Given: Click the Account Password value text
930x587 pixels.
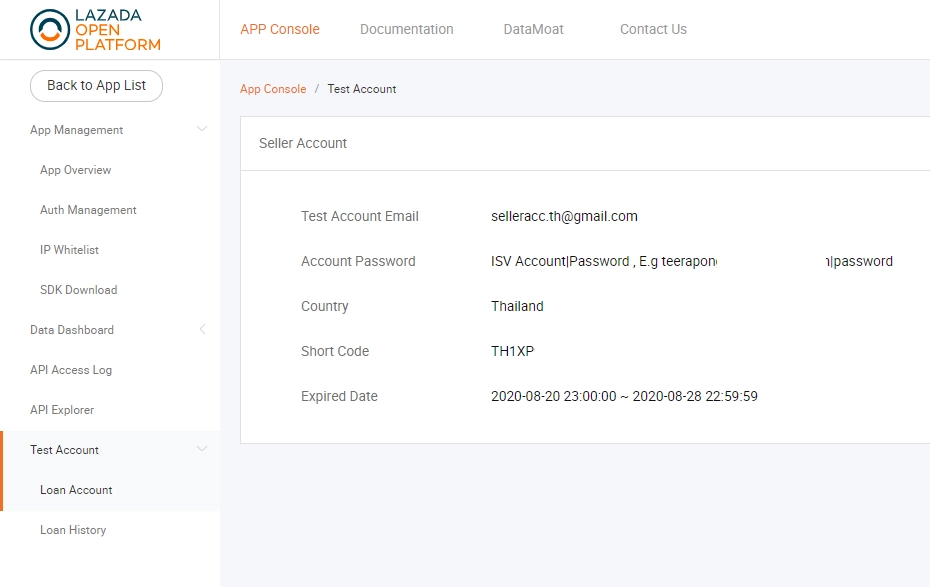Looking at the screenshot, I should (x=692, y=261).
